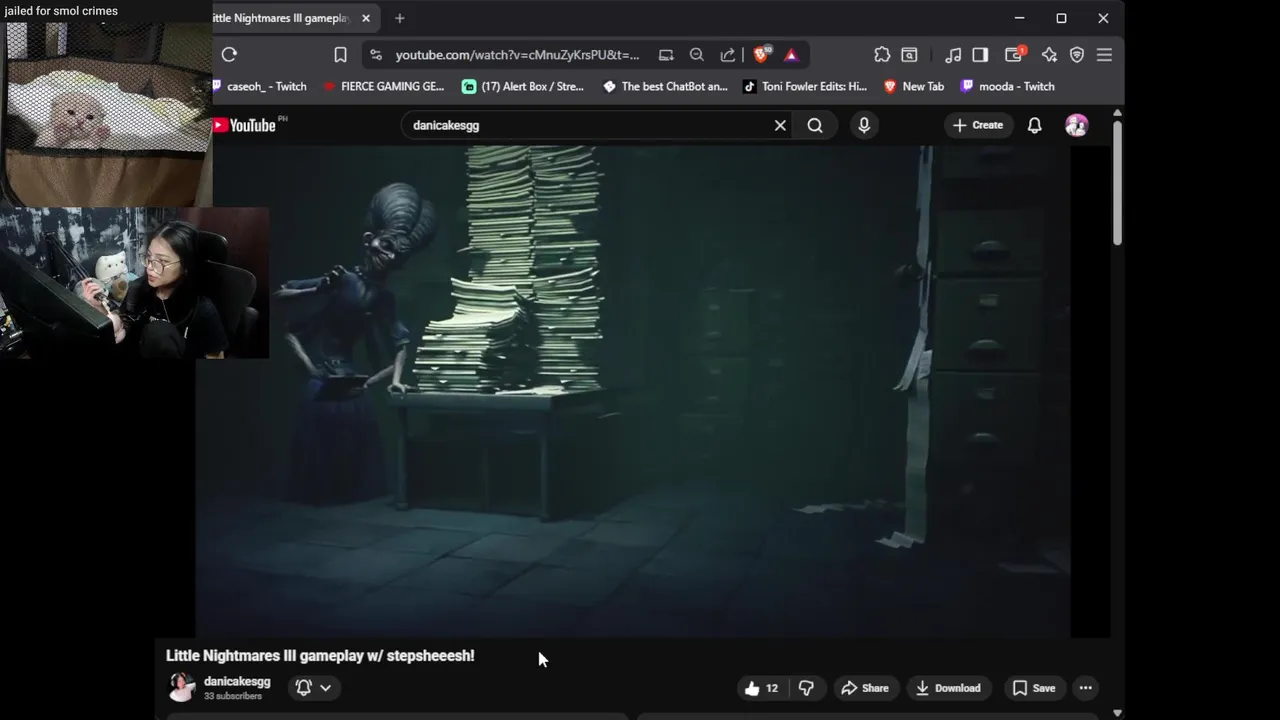Like the video with thumbs up
Image resolution: width=1280 pixels, height=720 pixels.
pyautogui.click(x=761, y=688)
